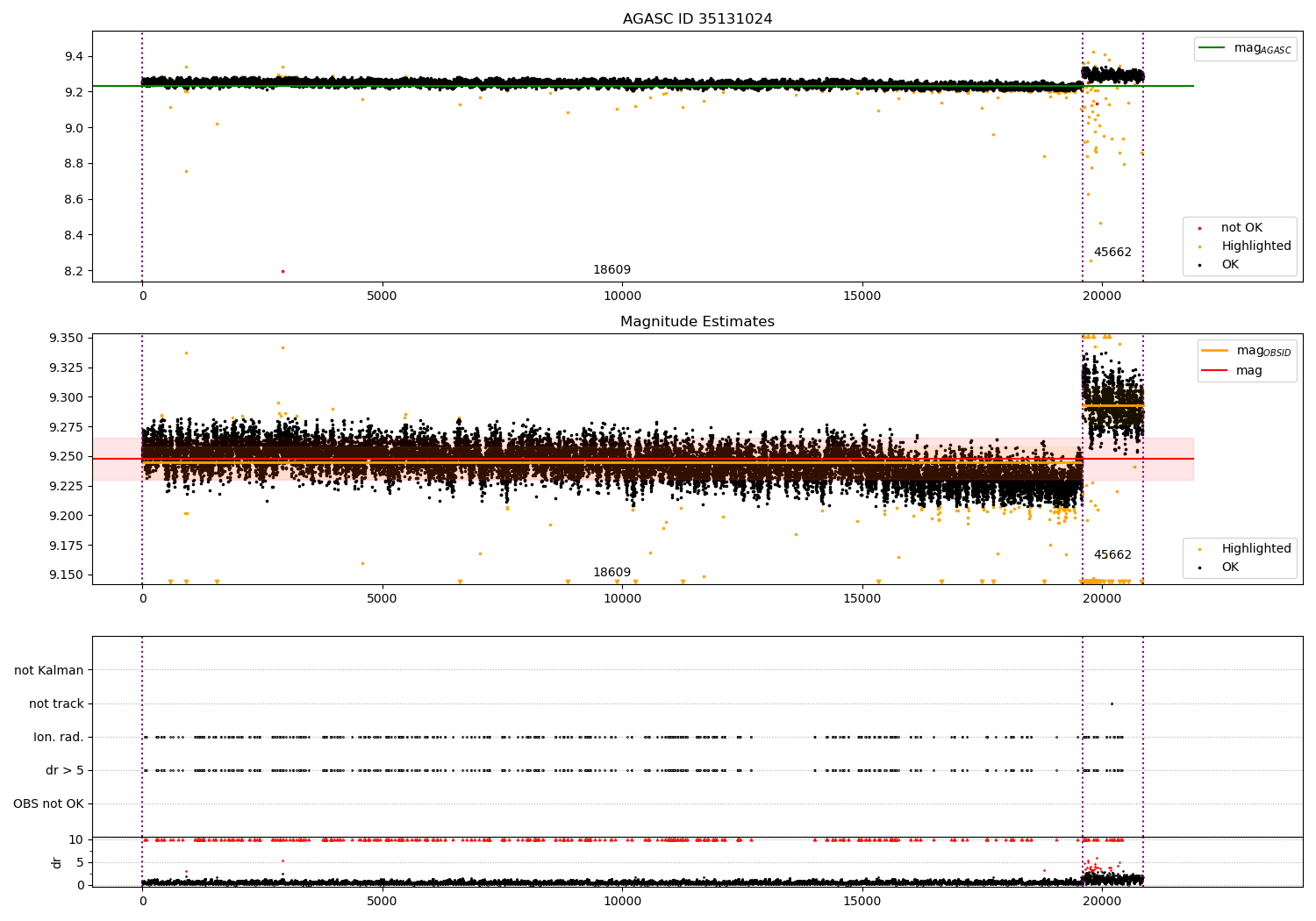The width and height of the screenshot is (1316, 921).
Task: Click the isolated red data point in the top plot
Action: (283, 272)
